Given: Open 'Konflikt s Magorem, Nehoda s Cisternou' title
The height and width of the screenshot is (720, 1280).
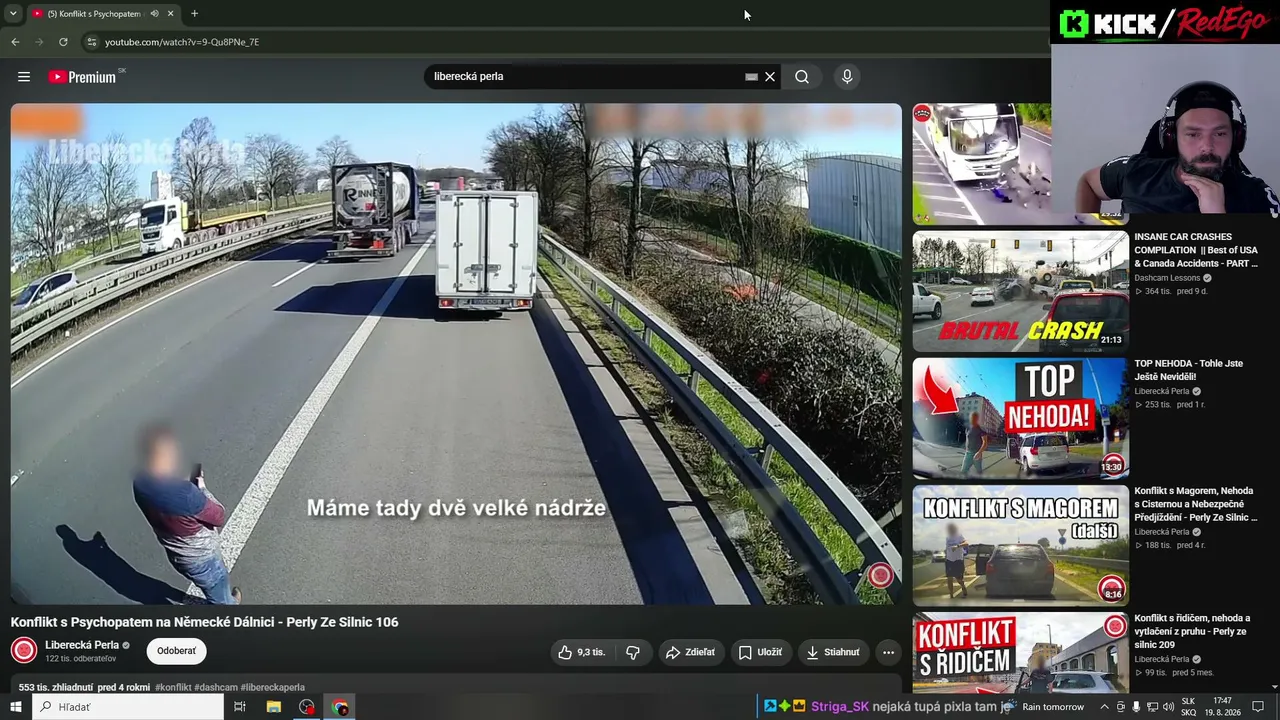Looking at the screenshot, I should [x=1196, y=504].
